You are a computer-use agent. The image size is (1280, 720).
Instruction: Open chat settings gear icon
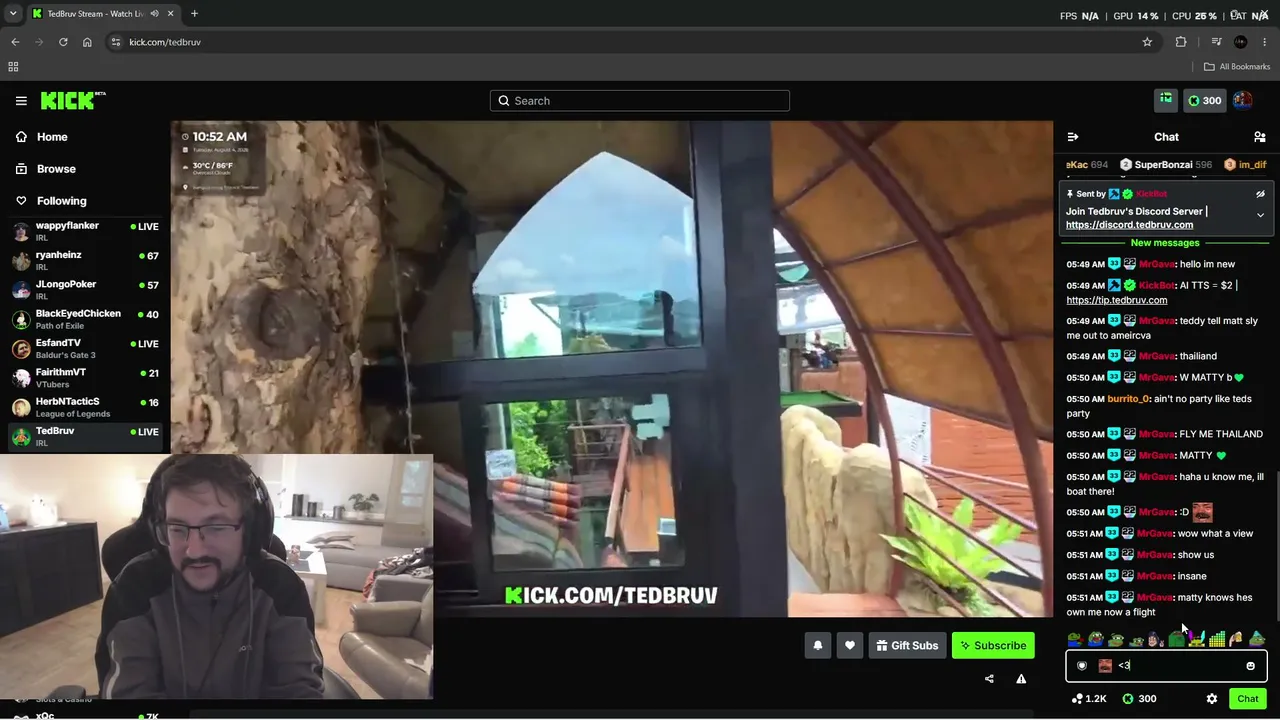coord(1212,699)
